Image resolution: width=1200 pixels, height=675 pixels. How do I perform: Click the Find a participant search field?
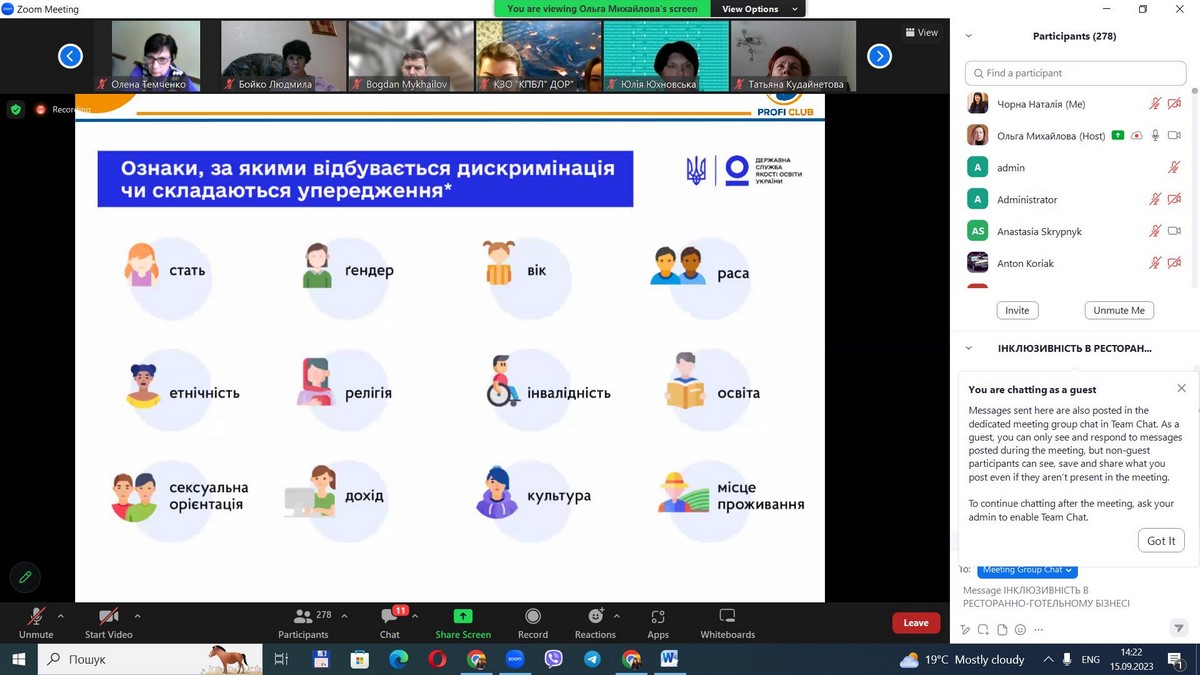(1075, 73)
